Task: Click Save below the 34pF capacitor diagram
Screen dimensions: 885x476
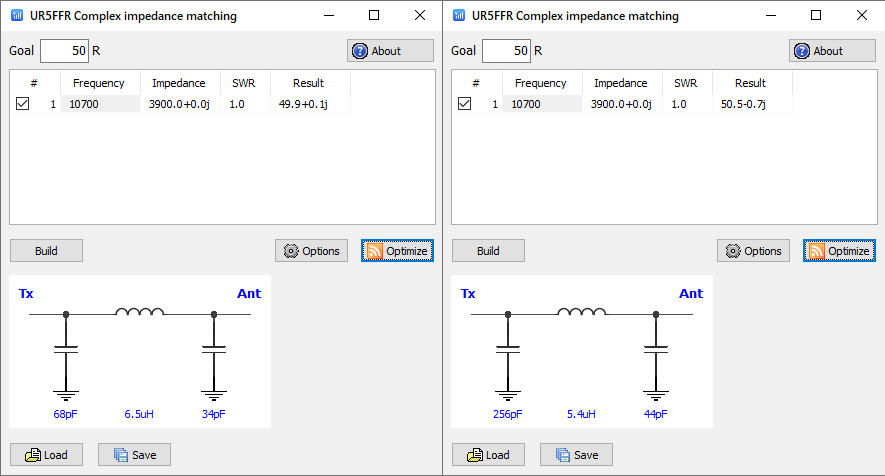Action: click(x=134, y=455)
